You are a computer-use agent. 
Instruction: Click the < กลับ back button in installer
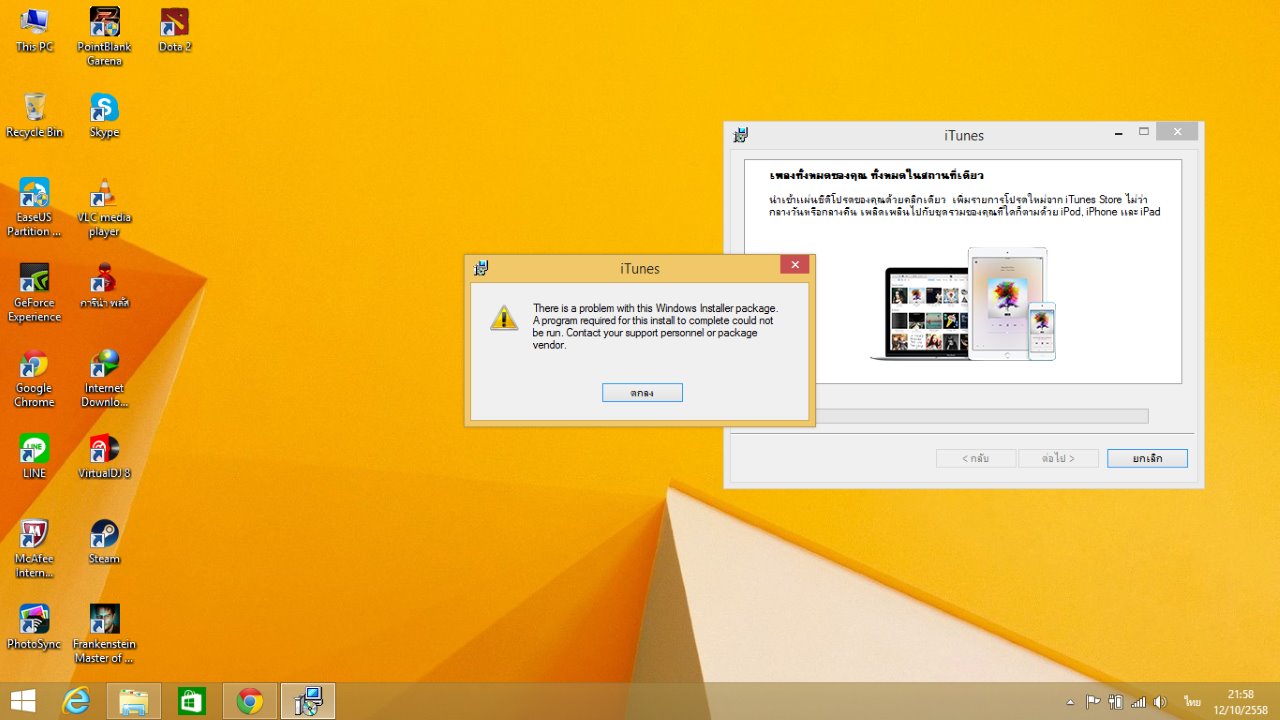tap(975, 458)
